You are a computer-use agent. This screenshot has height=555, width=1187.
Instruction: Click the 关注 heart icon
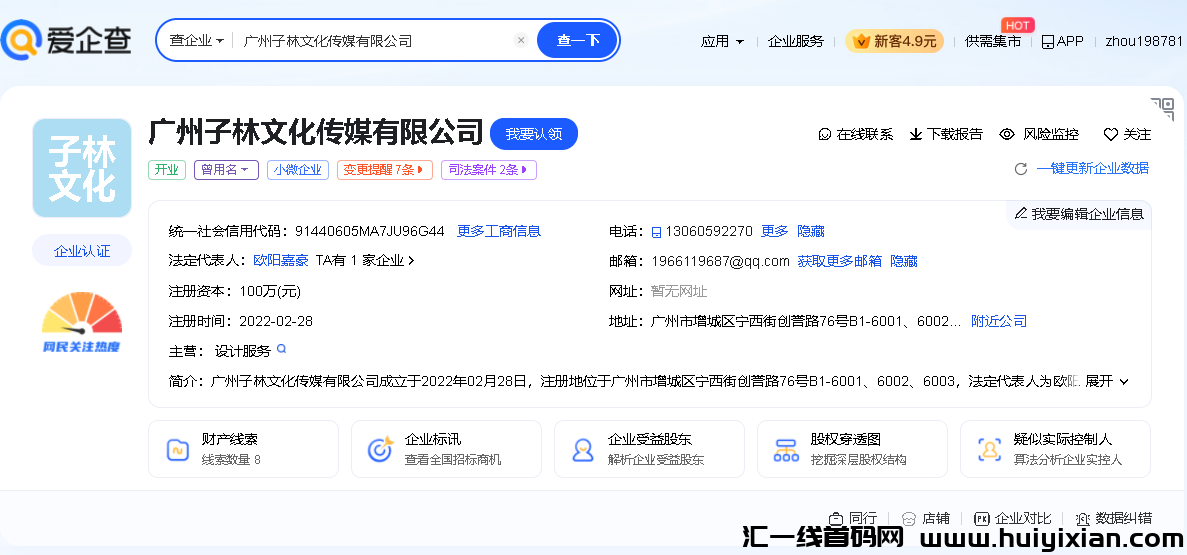(x=1111, y=134)
